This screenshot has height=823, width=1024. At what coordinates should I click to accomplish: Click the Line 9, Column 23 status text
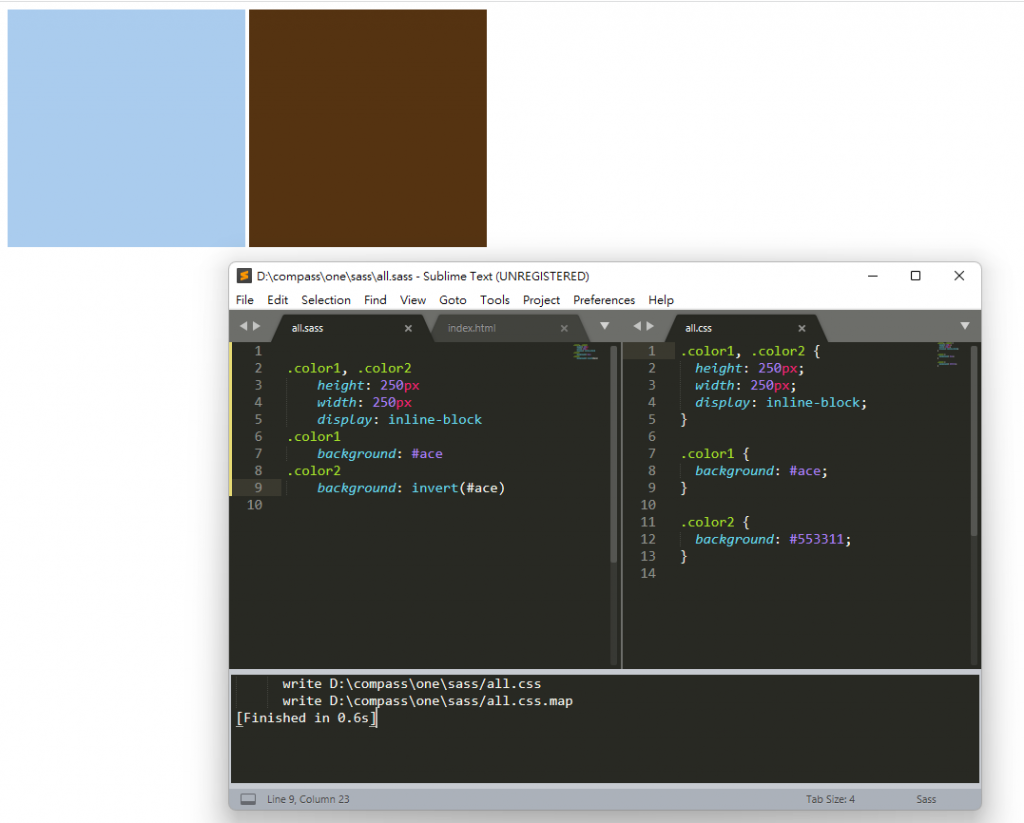308,799
